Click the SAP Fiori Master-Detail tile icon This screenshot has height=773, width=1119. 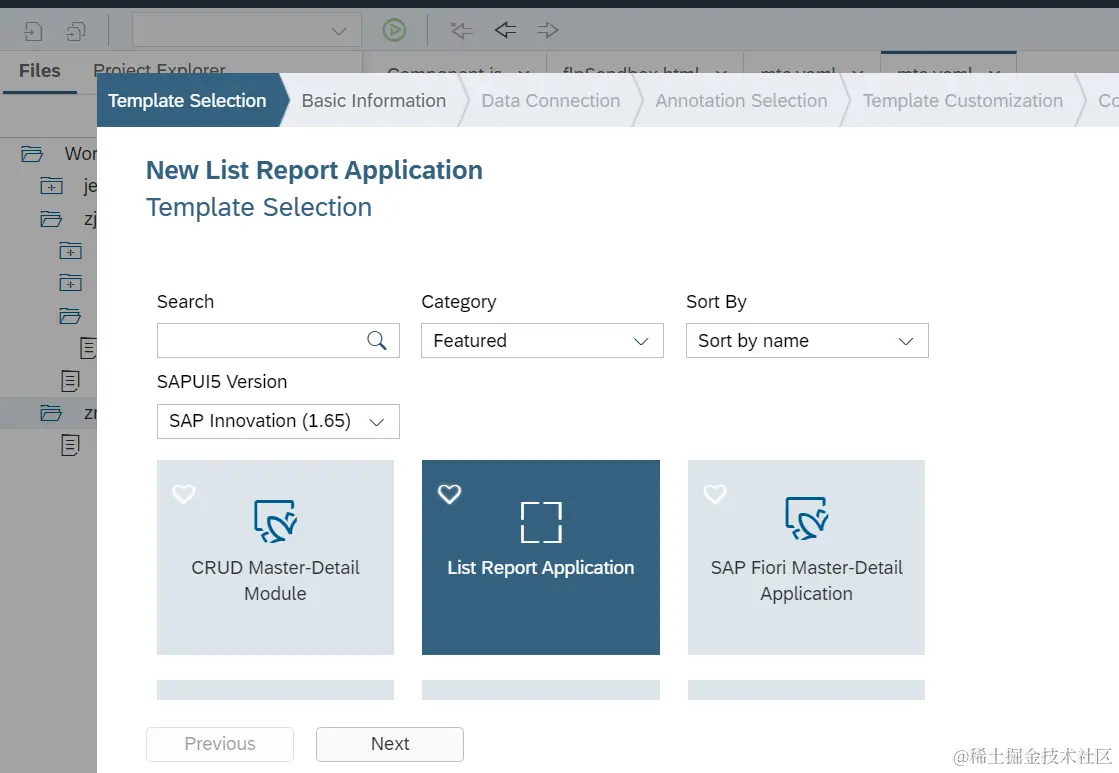pyautogui.click(x=806, y=518)
